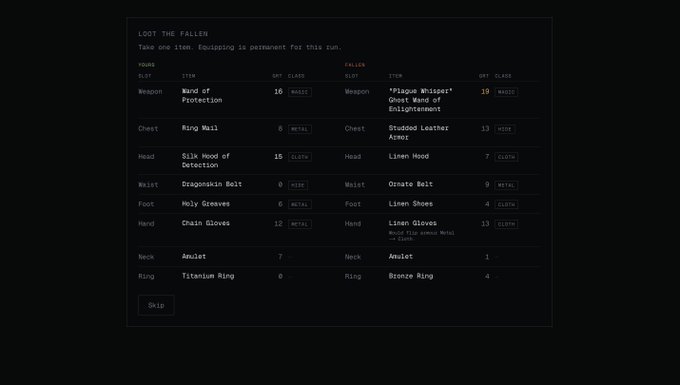Click the Waist slot label under Fallen

[x=355, y=185]
